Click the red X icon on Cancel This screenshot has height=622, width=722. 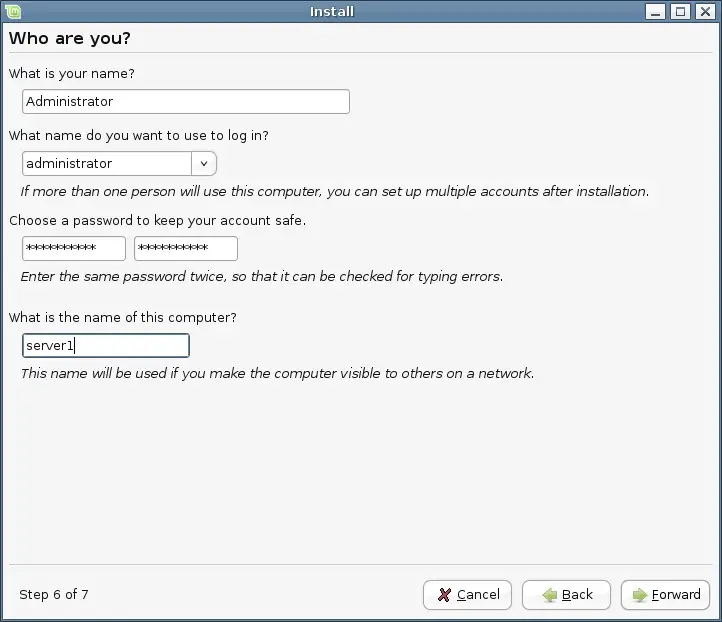click(444, 595)
